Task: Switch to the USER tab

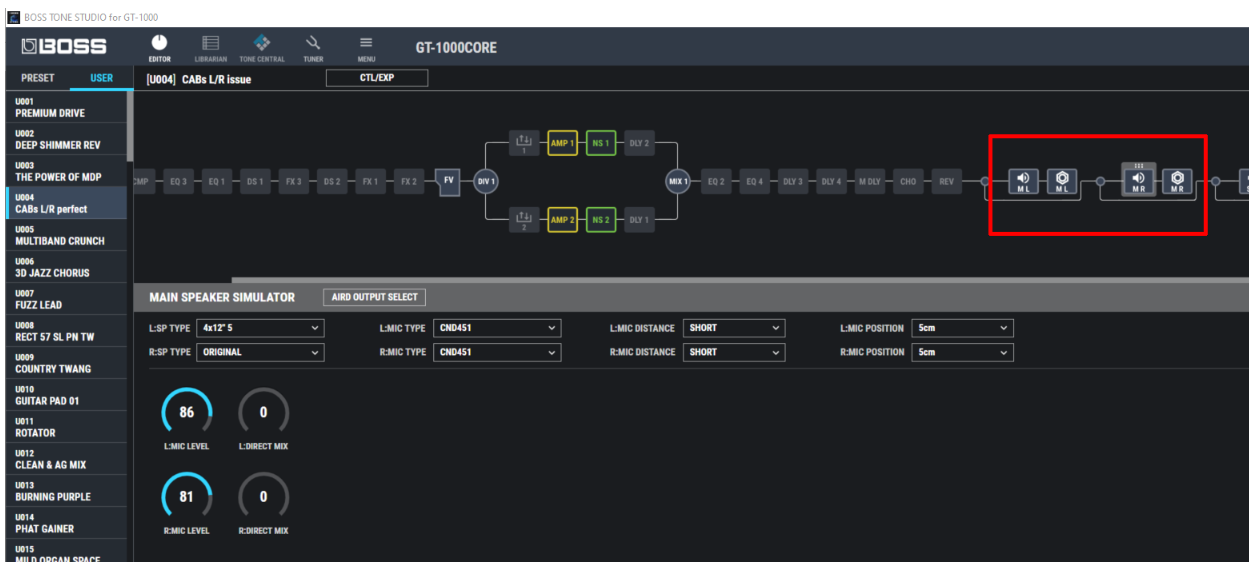Action: pos(102,78)
